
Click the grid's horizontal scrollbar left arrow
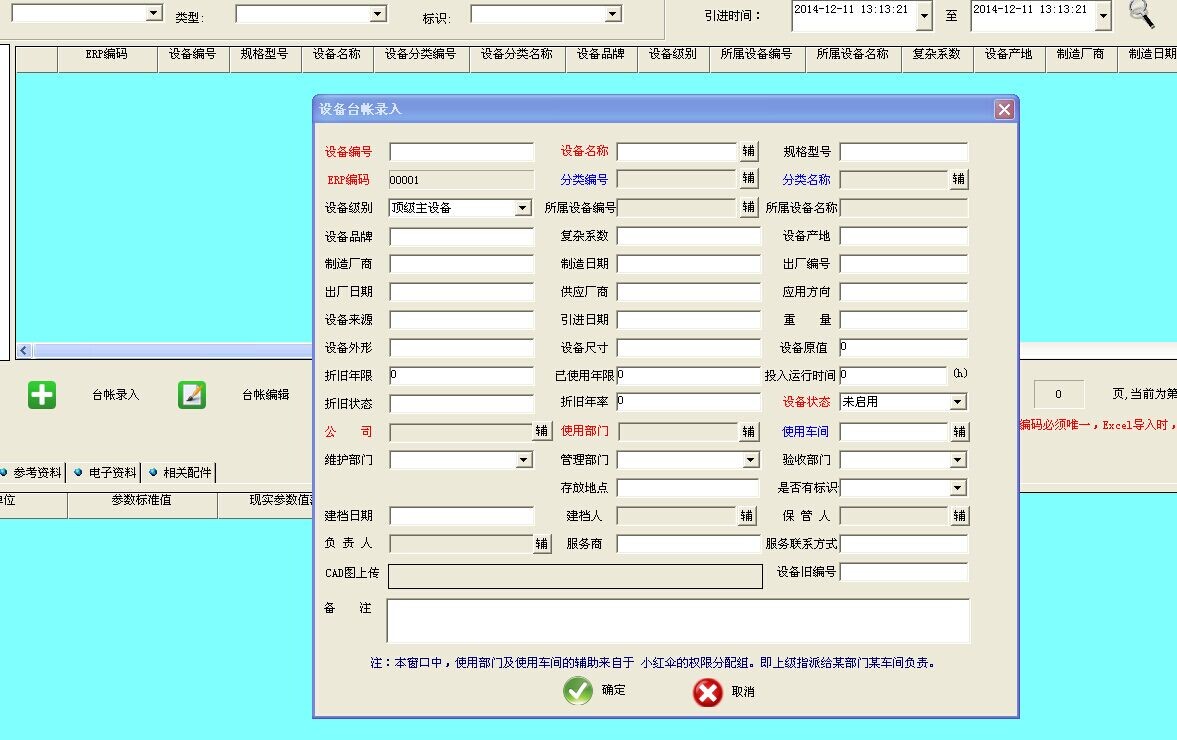(24, 350)
